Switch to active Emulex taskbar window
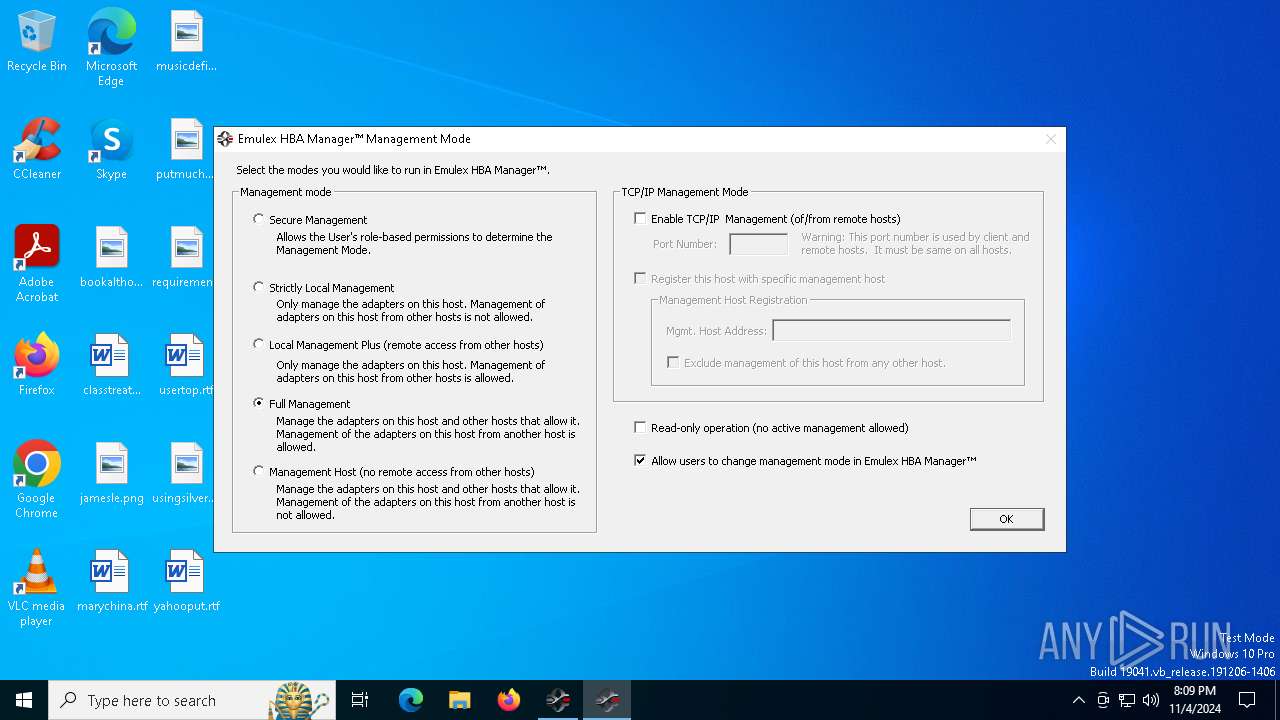Image resolution: width=1280 pixels, height=720 pixels. click(607, 700)
